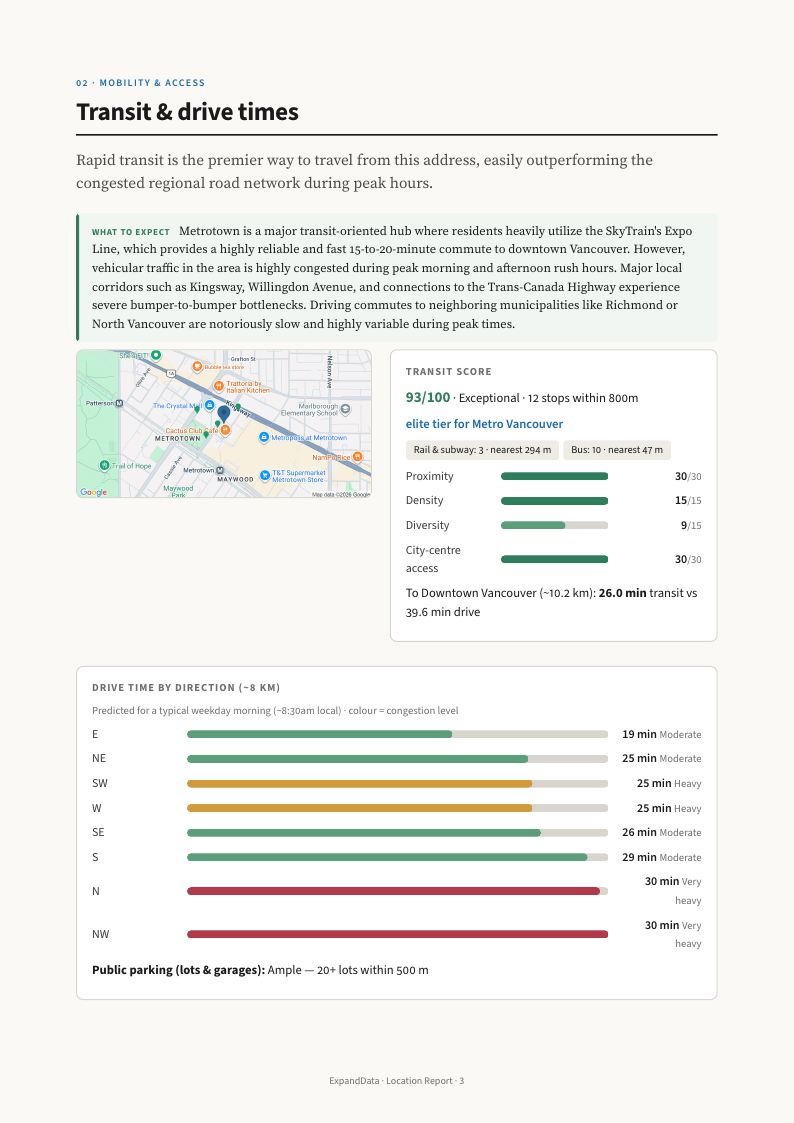Screen dimensions: 794x1123
Task: Click the Proximity score bar
Action: pyautogui.click(x=554, y=476)
